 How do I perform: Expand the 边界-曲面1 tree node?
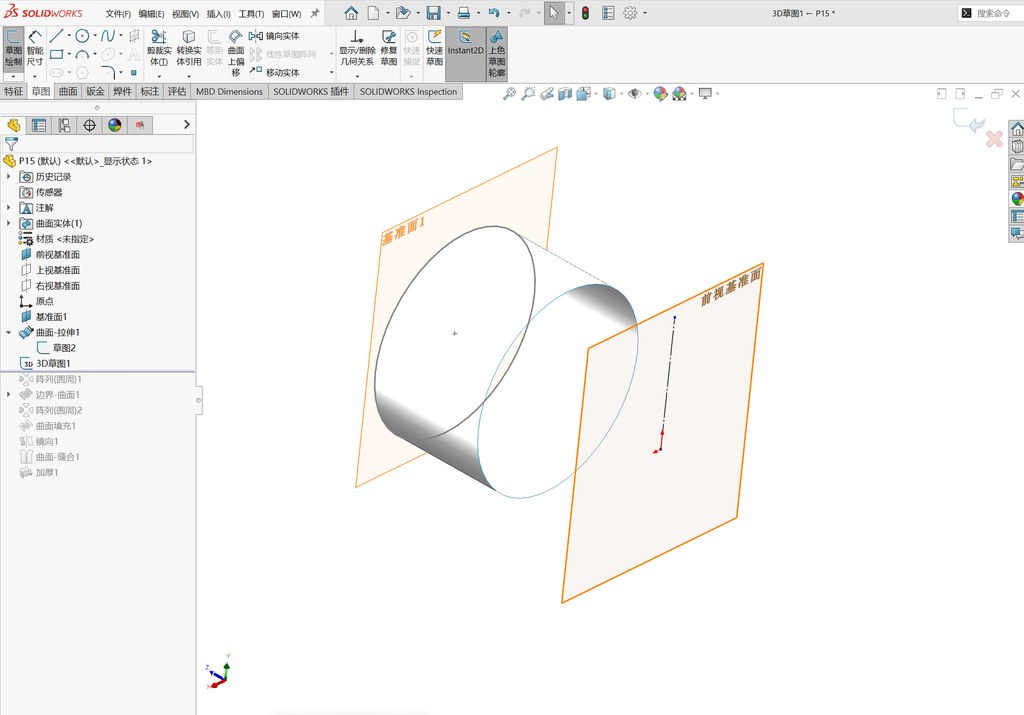click(8, 394)
